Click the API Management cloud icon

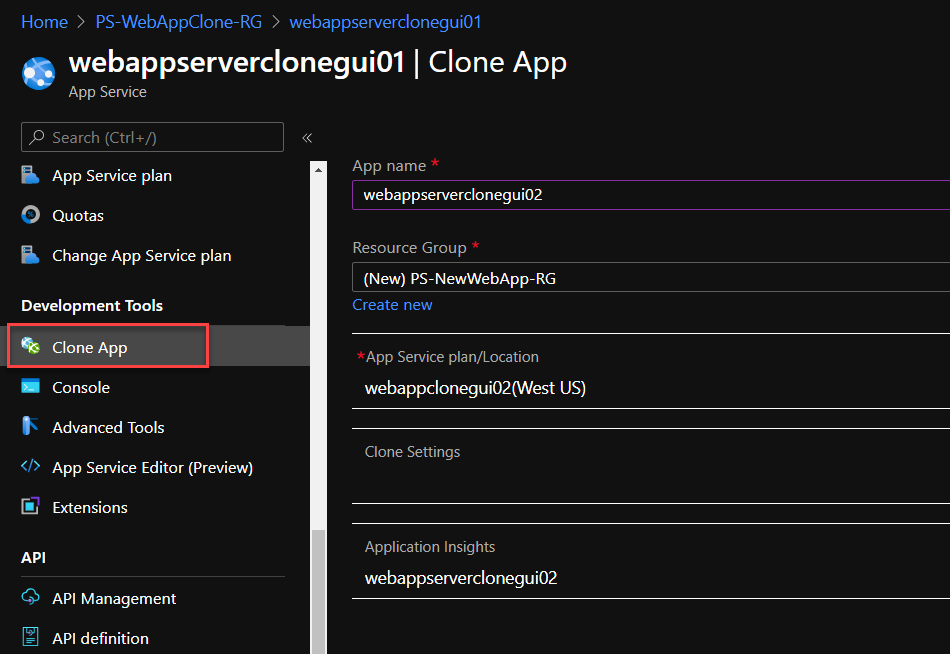31,598
